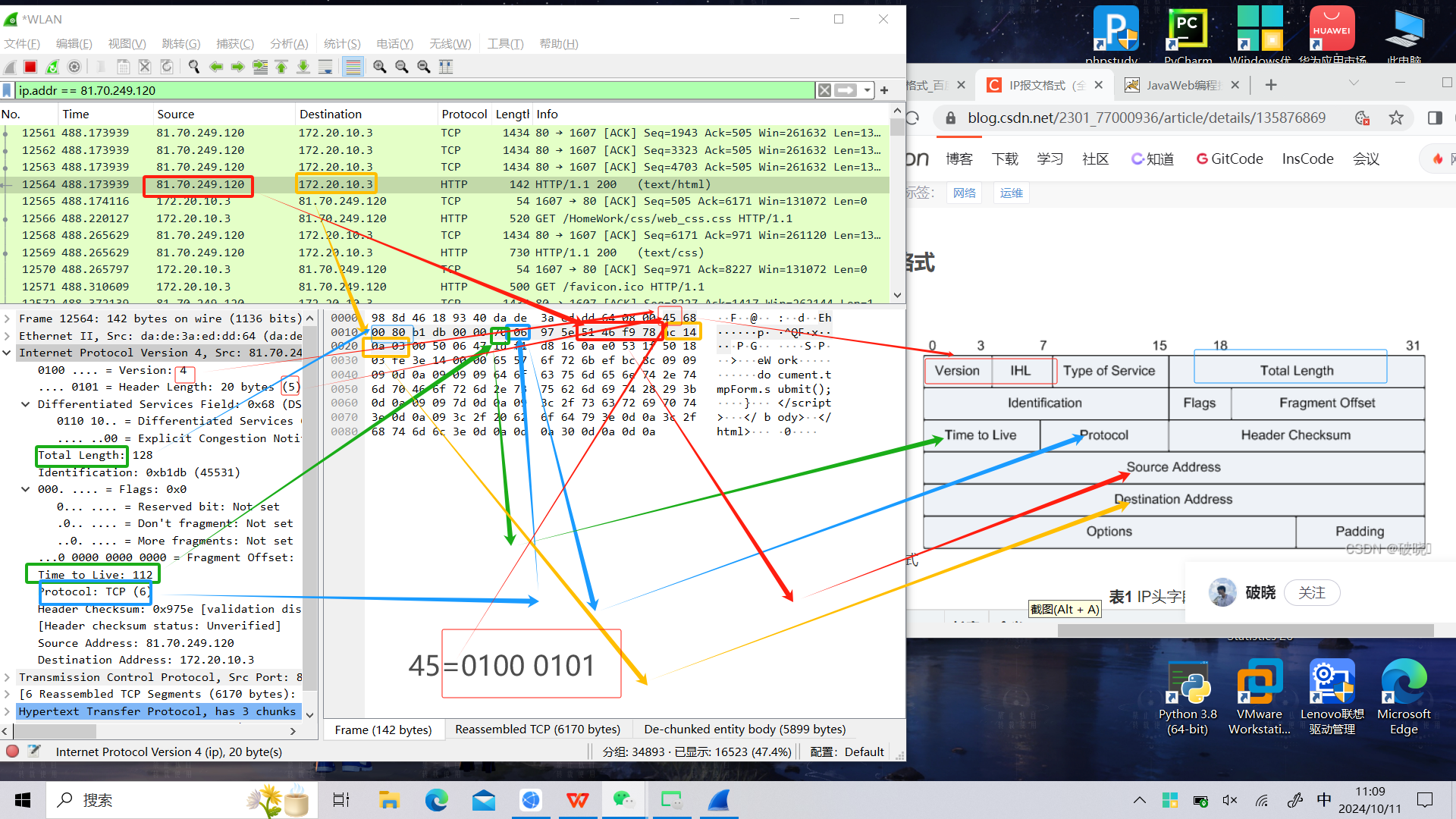This screenshot has width=1456, height=819.
Task: Open the WPS Office taskbar icon
Action: click(578, 800)
